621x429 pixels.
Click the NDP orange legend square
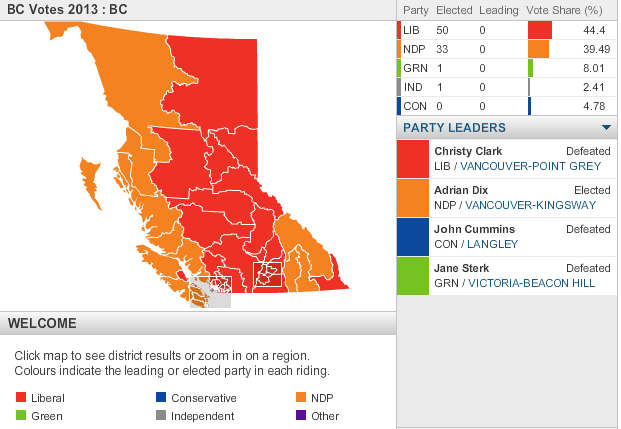point(301,398)
